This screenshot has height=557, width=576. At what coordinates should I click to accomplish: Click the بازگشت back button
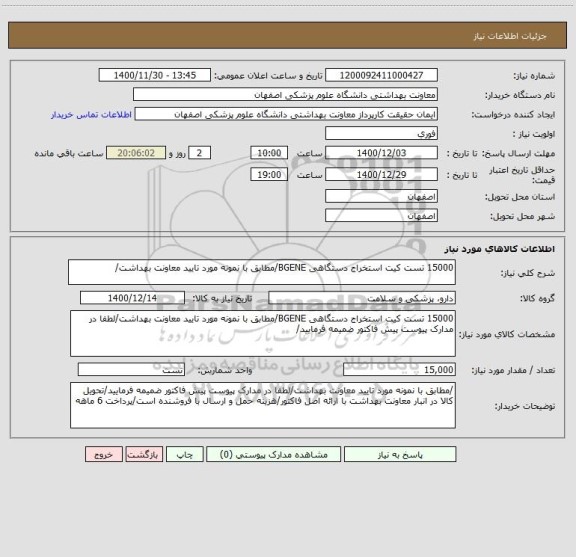click(x=144, y=454)
